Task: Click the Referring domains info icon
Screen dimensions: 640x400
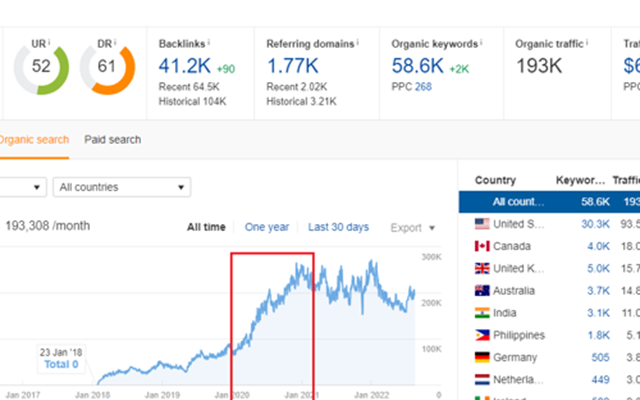Action: pos(358,42)
